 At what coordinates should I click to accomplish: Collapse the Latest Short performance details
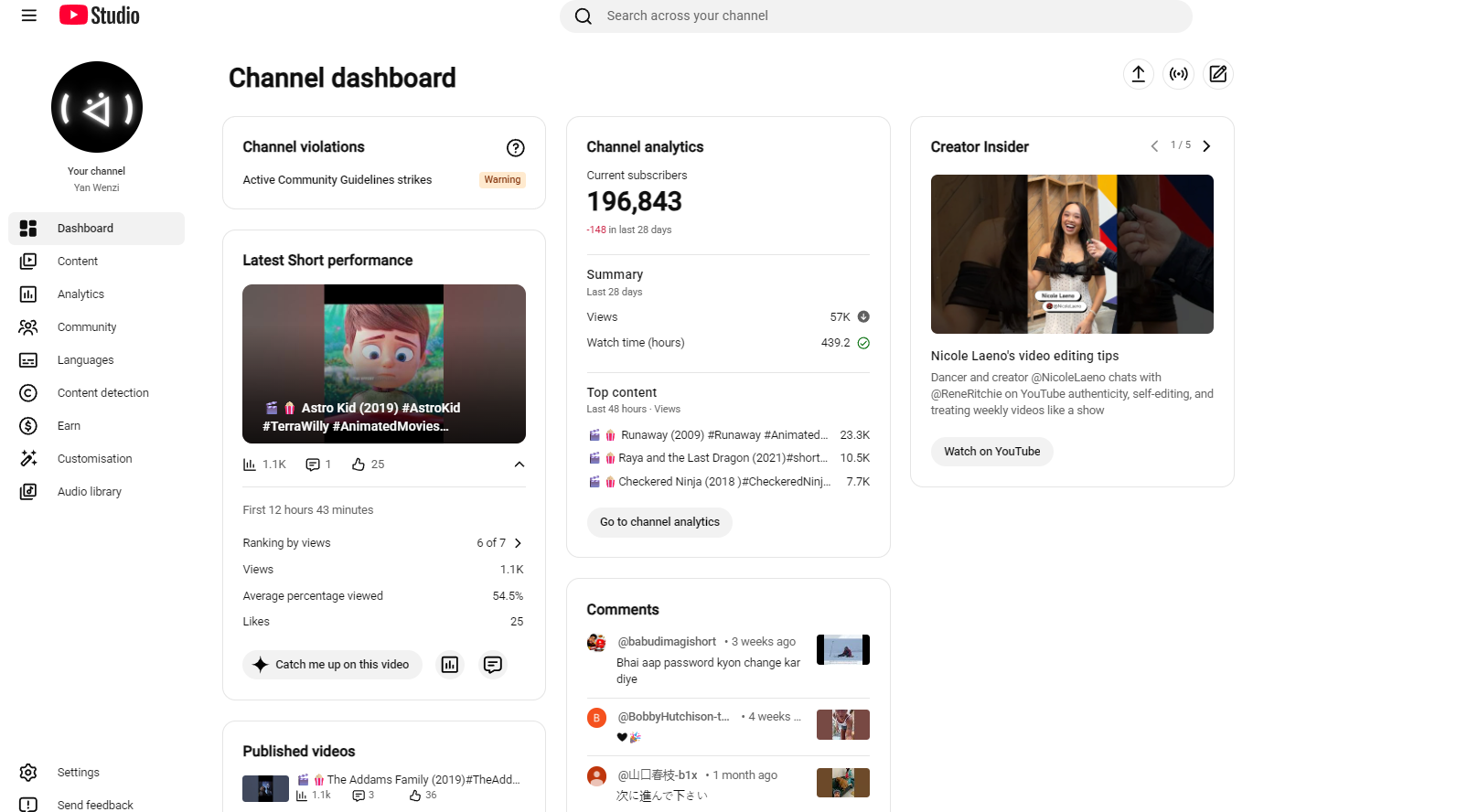519,465
